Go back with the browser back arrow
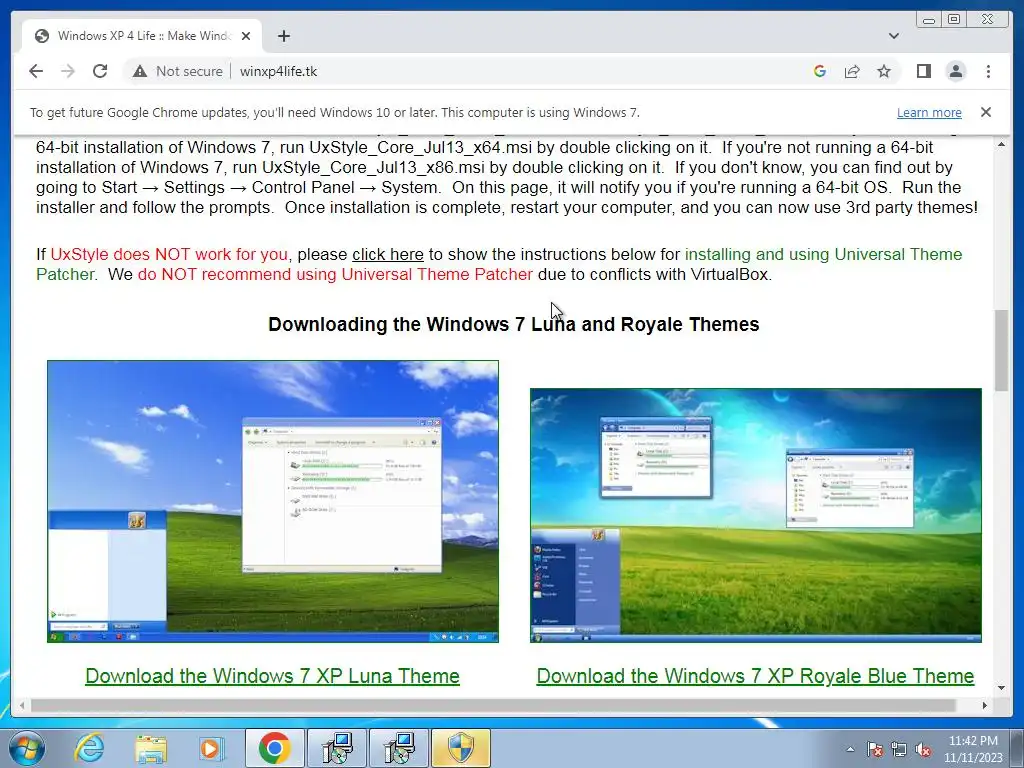This screenshot has width=1024, height=768. point(36,71)
